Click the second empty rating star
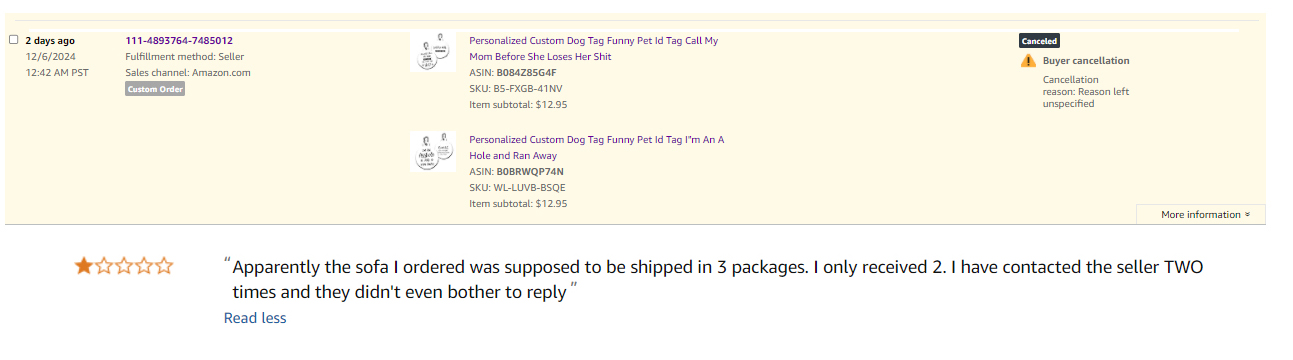This screenshot has height=360, width=1293. [x=104, y=266]
